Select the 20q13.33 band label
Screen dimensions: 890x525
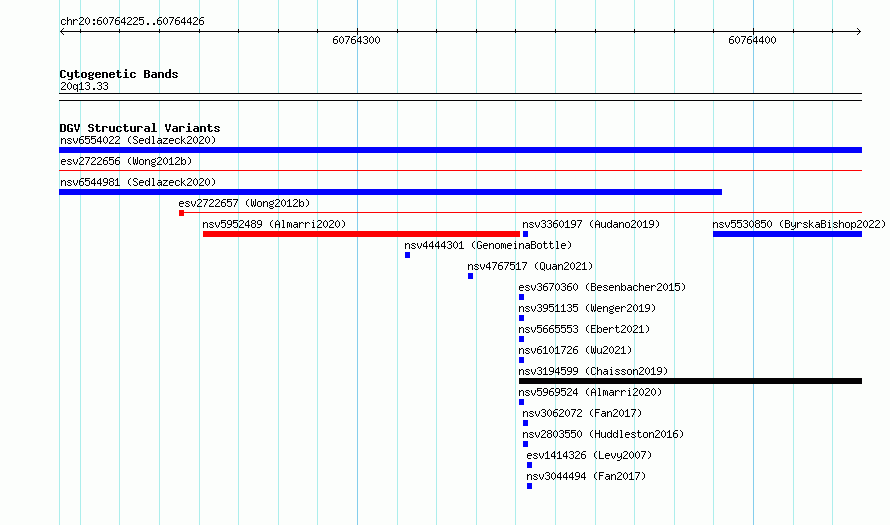[x=84, y=86]
